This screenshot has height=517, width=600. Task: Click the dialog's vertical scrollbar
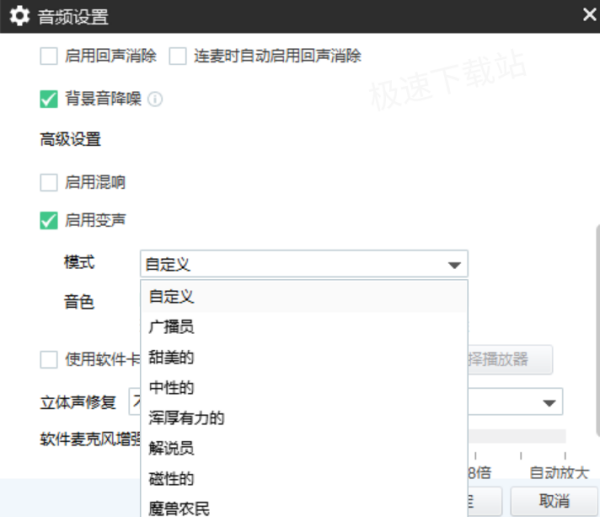pyautogui.click(x=598, y=330)
